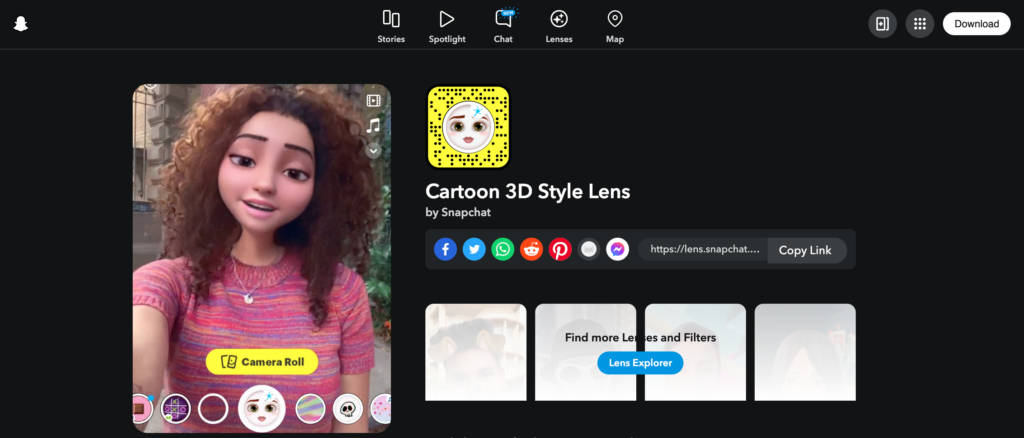The height and width of the screenshot is (438, 1024).
Task: Expand the chevron below music icon
Action: pyautogui.click(x=373, y=151)
